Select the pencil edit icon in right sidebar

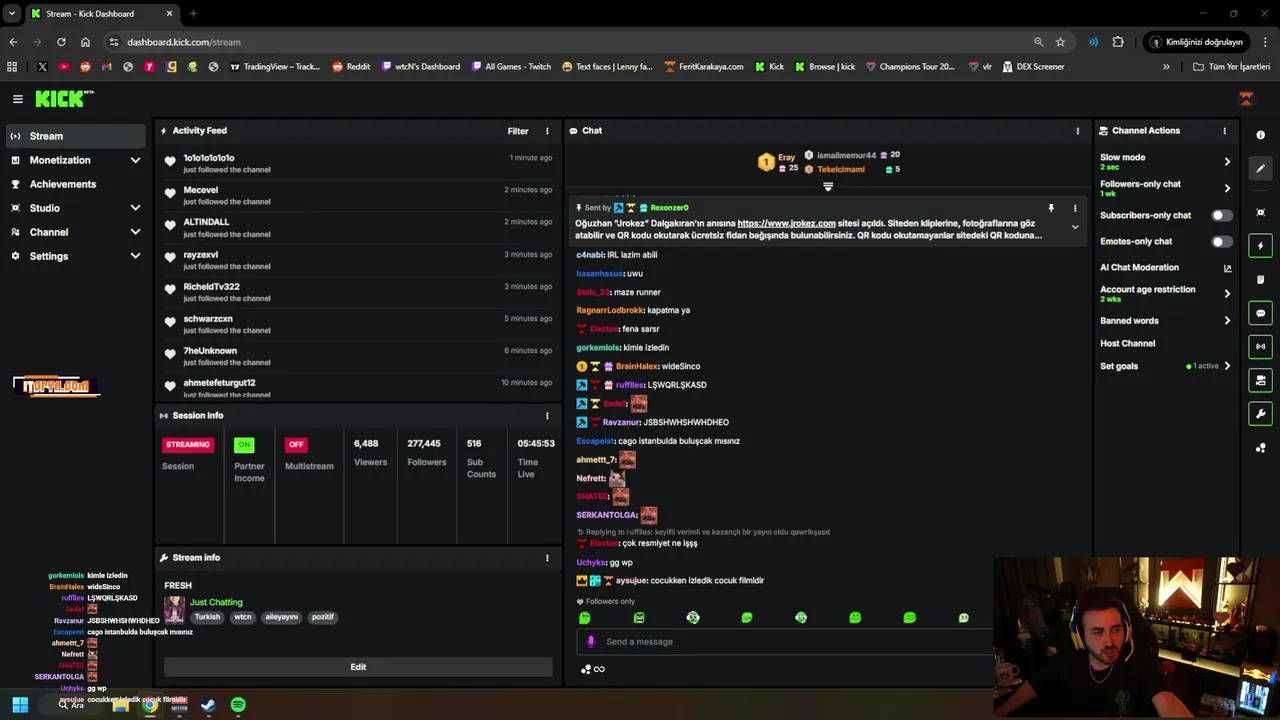[x=1260, y=168]
